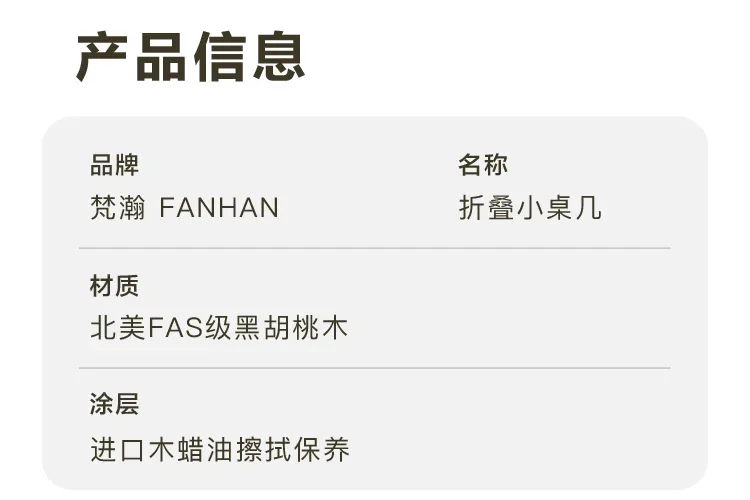This screenshot has width=750, height=500.
Task: Select 小桌几 in the product name
Action: pyautogui.click(x=559, y=208)
